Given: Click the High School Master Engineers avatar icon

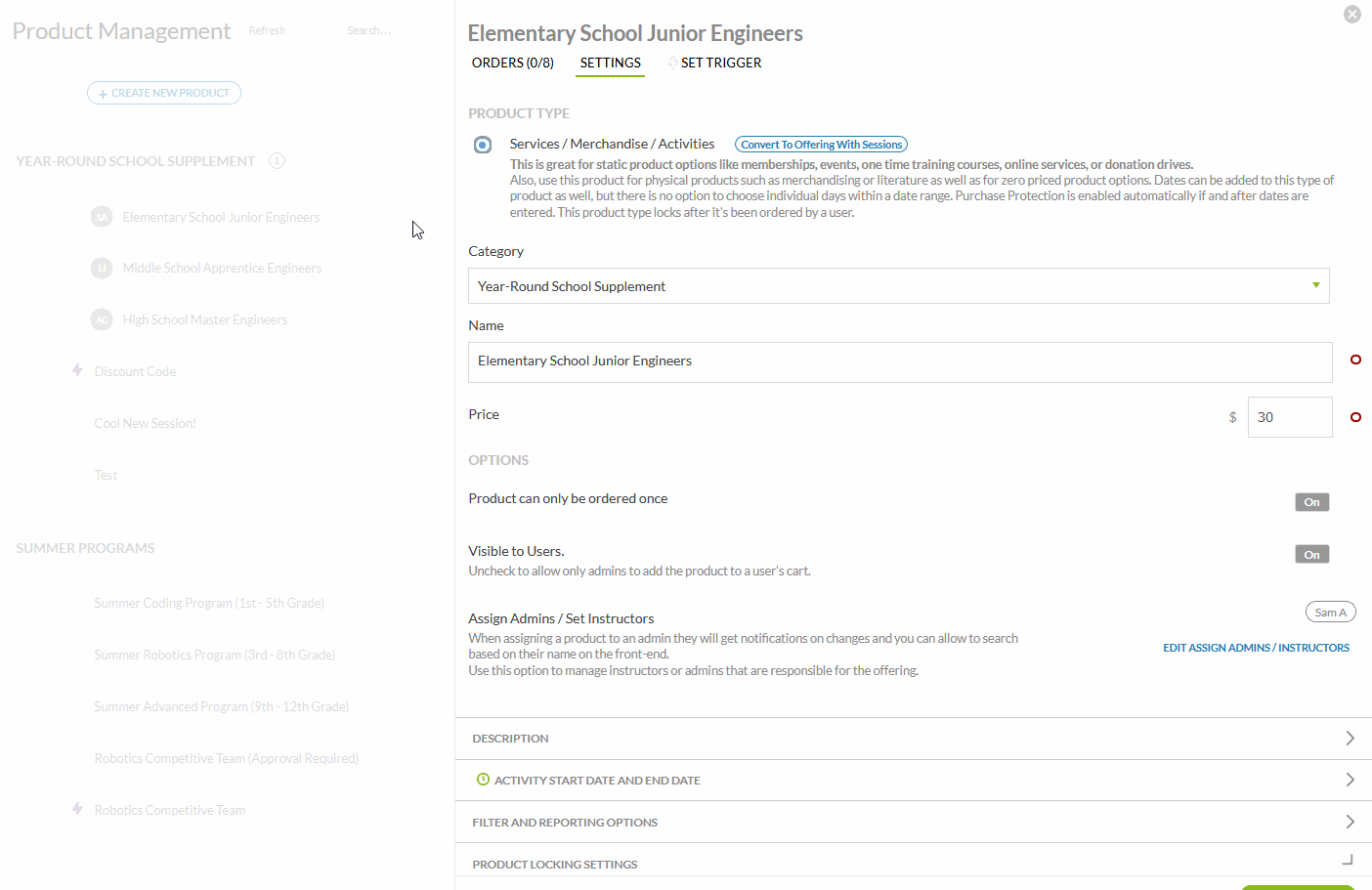Looking at the screenshot, I should point(102,319).
